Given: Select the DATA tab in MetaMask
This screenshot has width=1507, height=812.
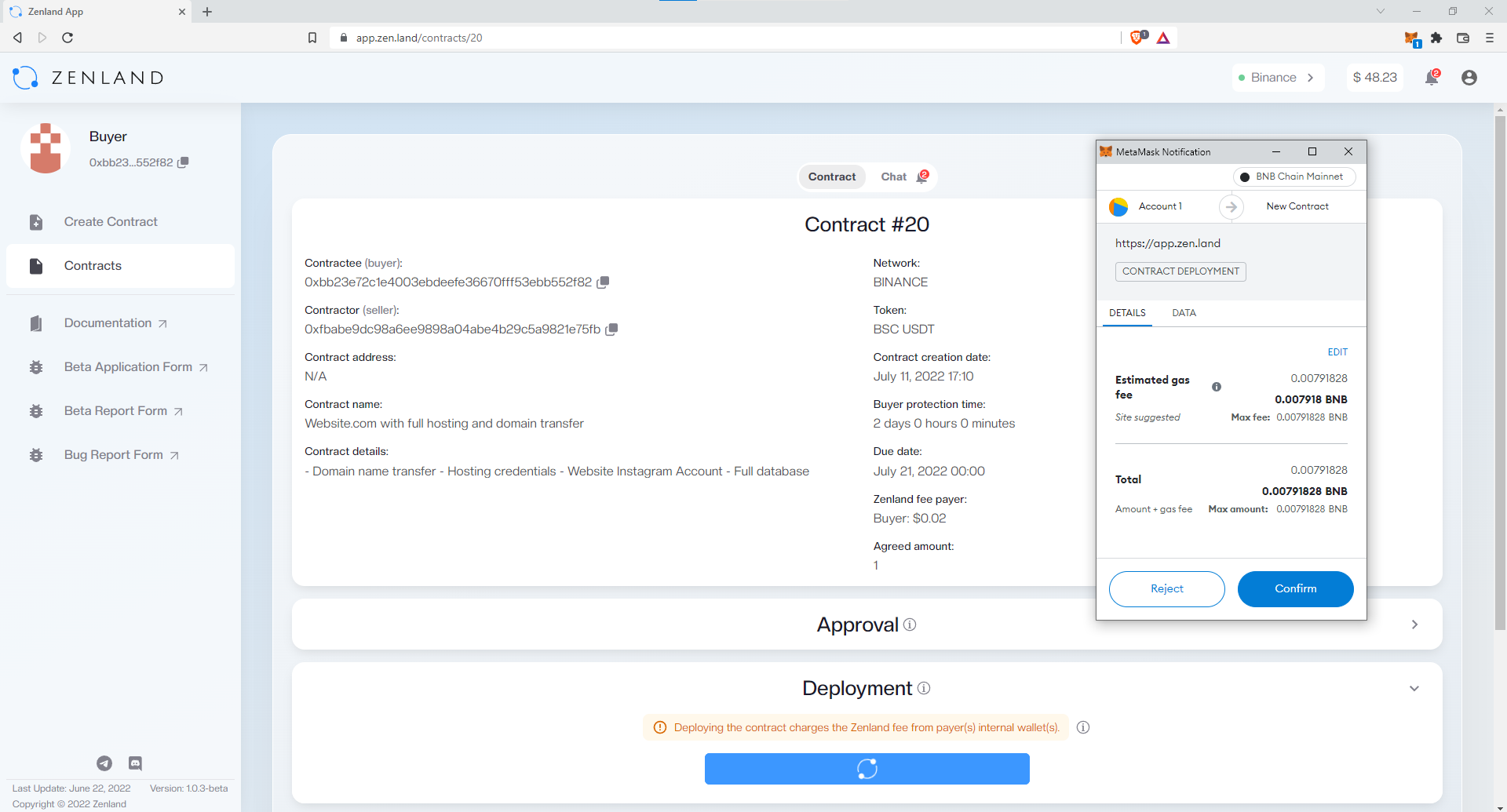Looking at the screenshot, I should (1184, 313).
